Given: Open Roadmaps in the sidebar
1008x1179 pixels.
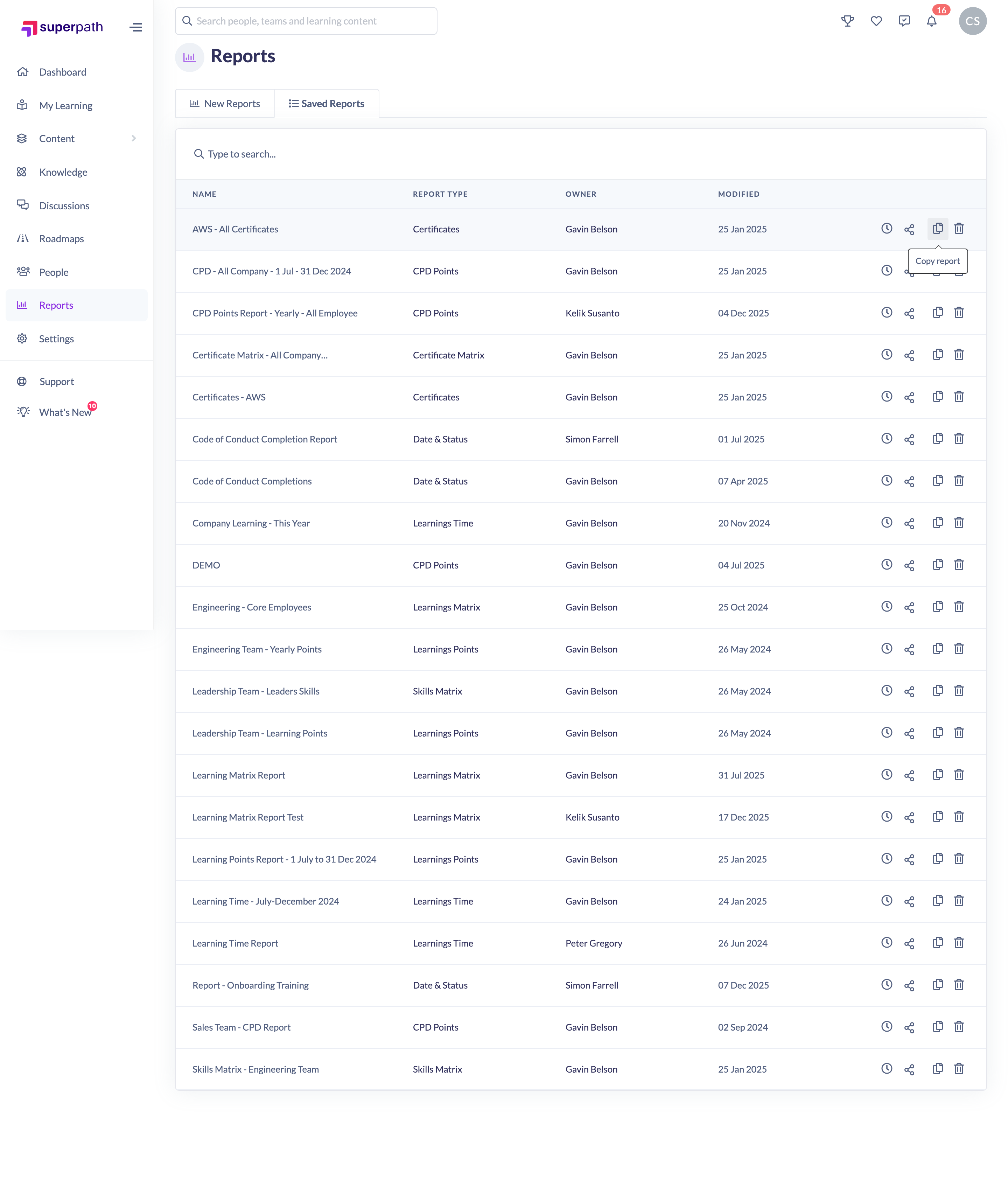Looking at the screenshot, I should 76,238.
